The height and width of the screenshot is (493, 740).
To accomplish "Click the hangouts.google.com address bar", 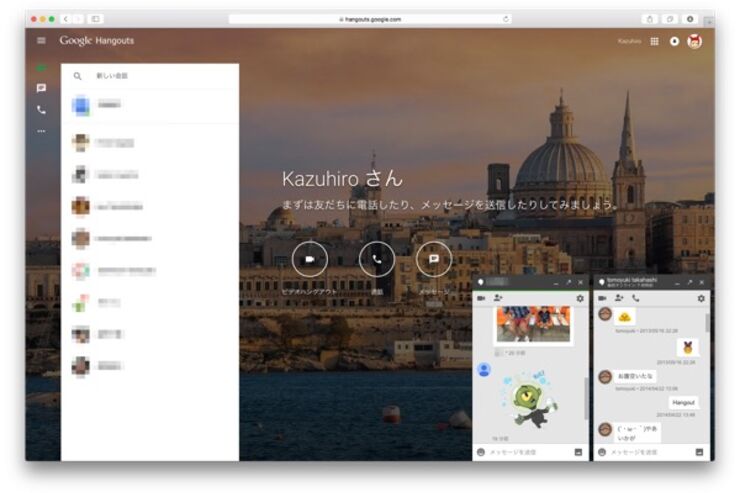I will tap(370, 19).
